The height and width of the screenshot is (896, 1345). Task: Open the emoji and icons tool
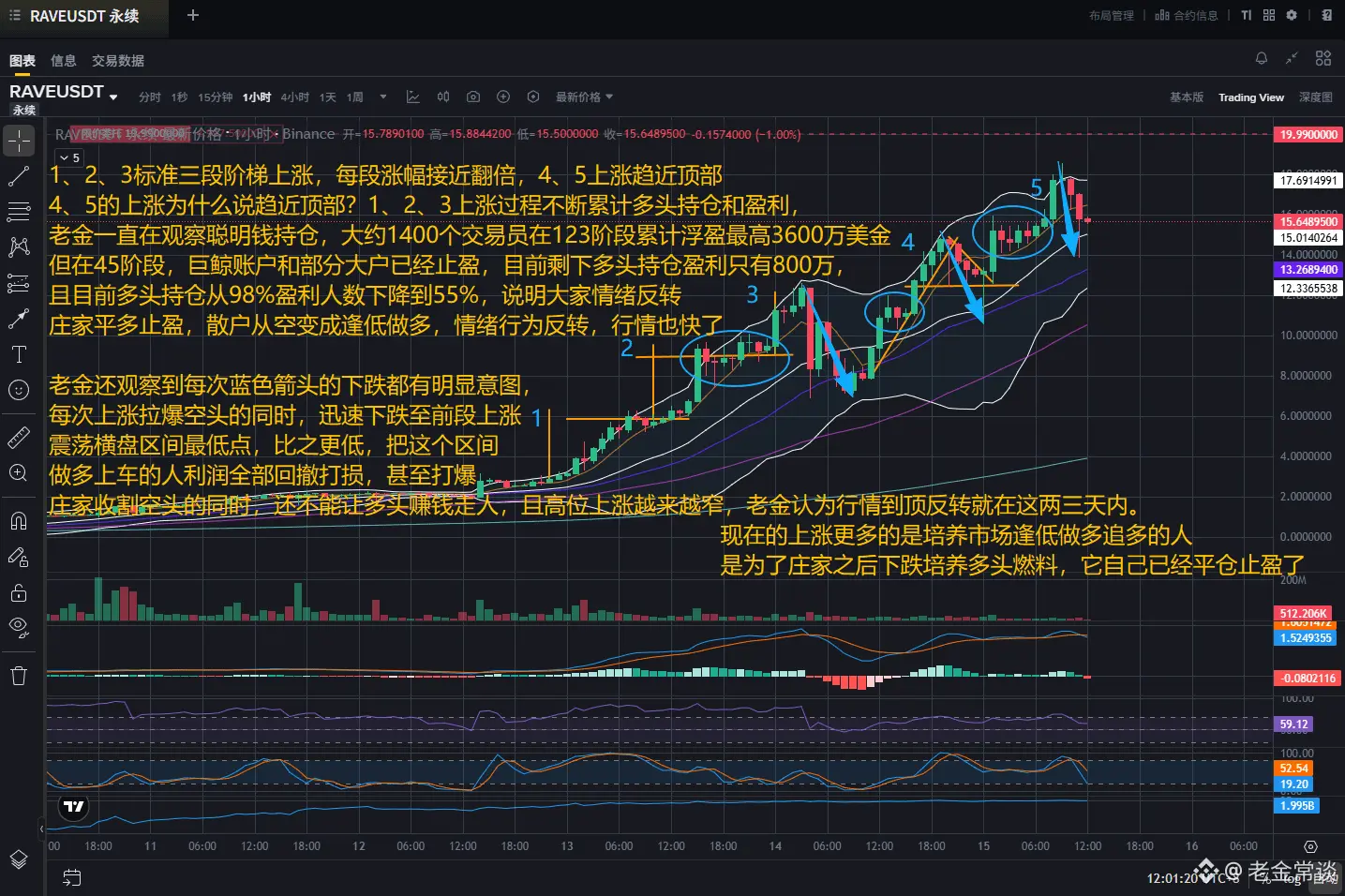point(19,390)
